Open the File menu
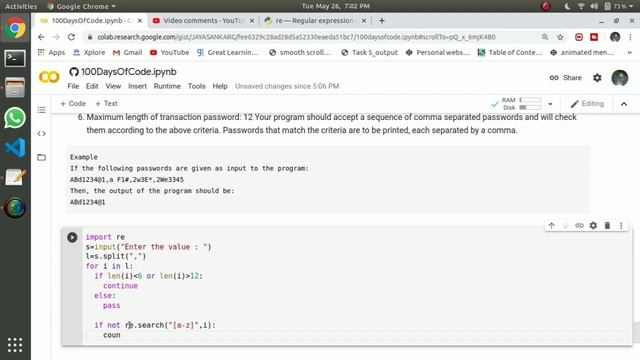This screenshot has width=640, height=360. (73, 86)
